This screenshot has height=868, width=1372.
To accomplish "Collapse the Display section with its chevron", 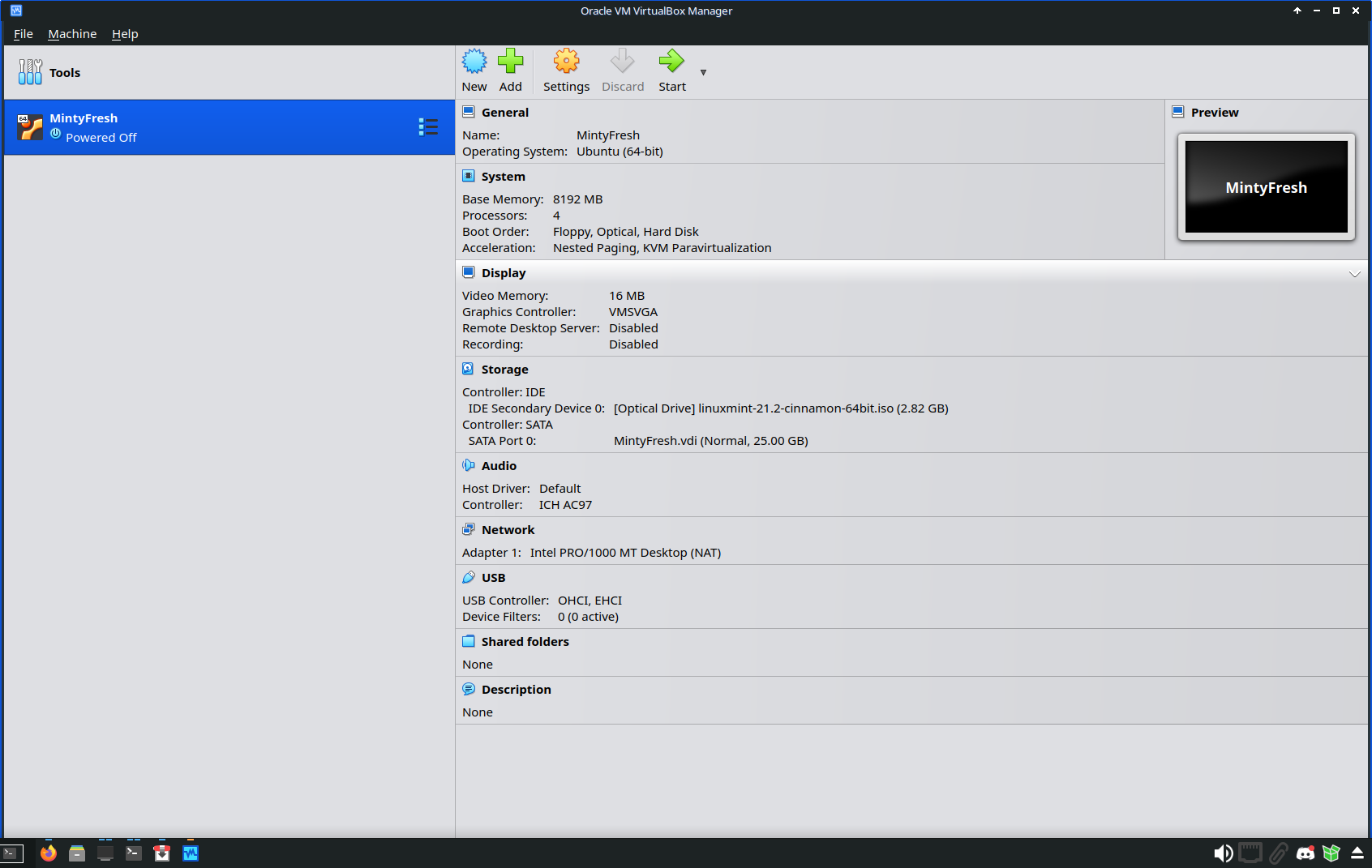I will tap(1354, 274).
